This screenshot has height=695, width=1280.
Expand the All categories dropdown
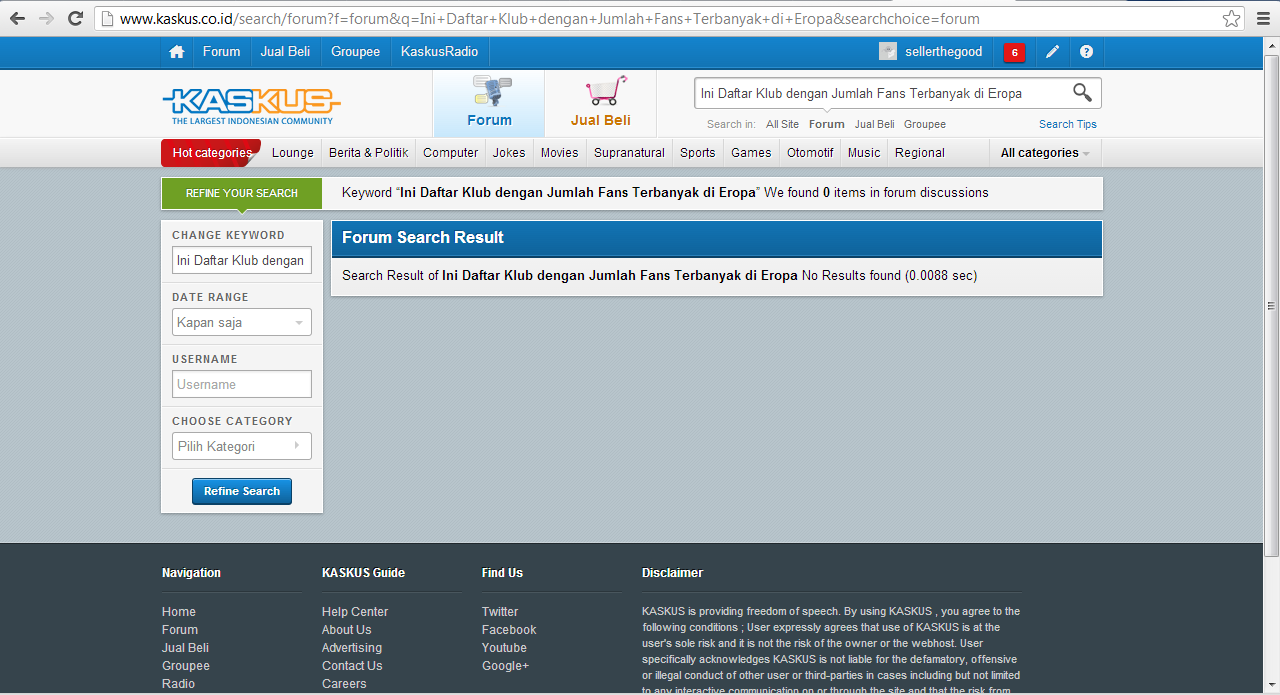pos(1045,153)
